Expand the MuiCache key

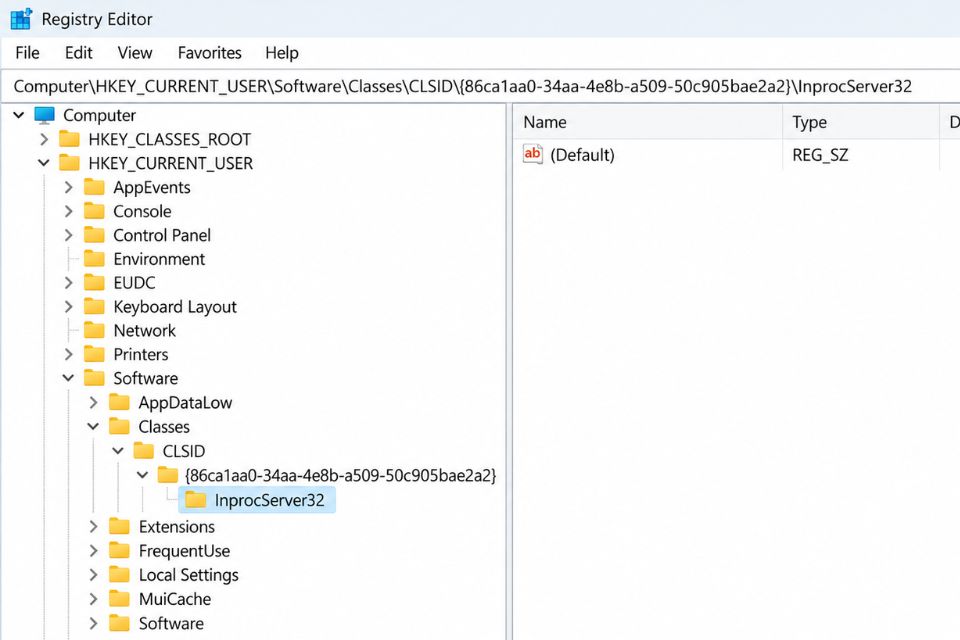click(93, 599)
